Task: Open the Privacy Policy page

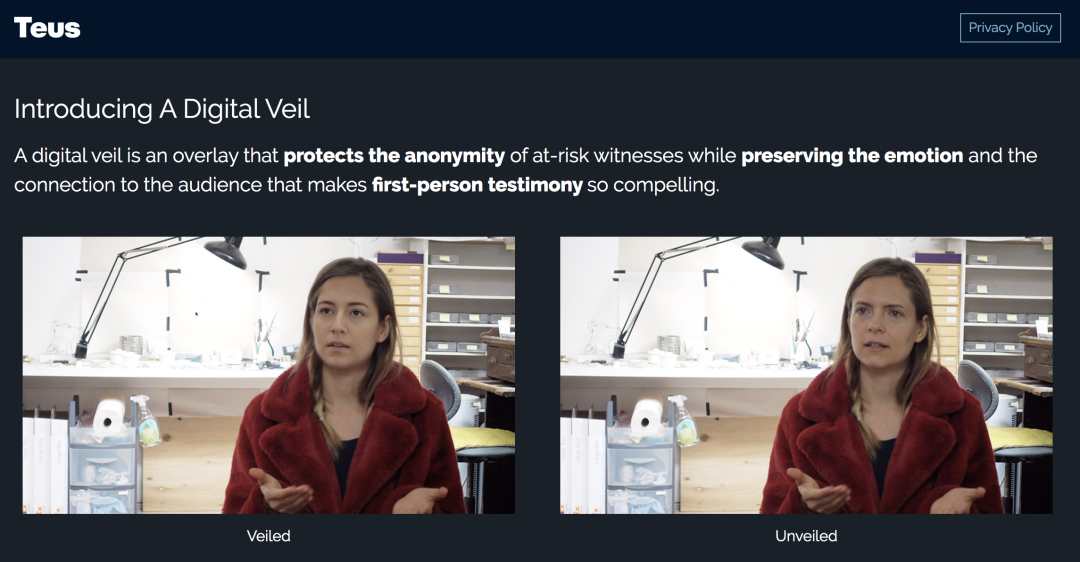Action: pos(1010,28)
